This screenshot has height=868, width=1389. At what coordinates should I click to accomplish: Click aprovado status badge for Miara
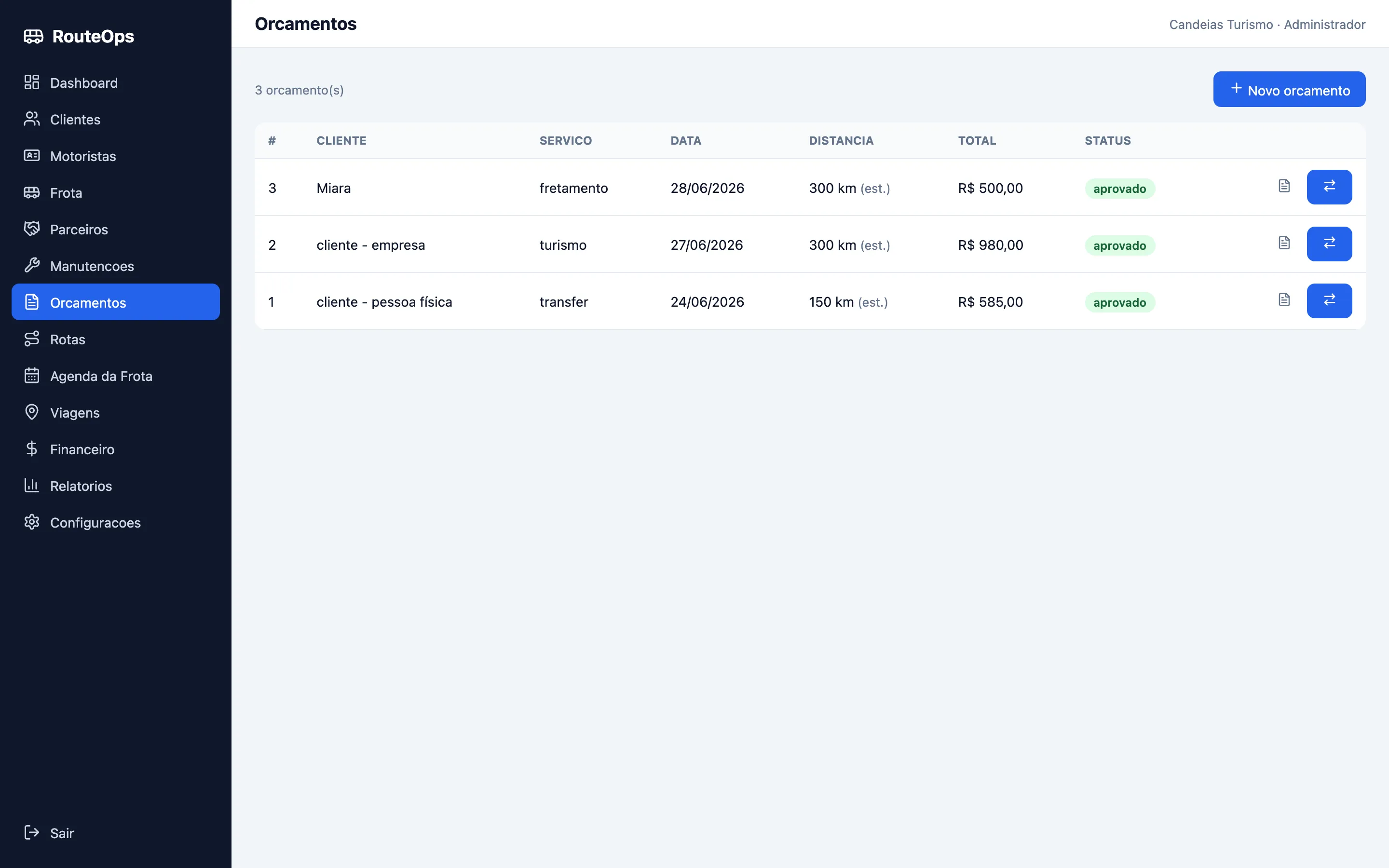1119,188
